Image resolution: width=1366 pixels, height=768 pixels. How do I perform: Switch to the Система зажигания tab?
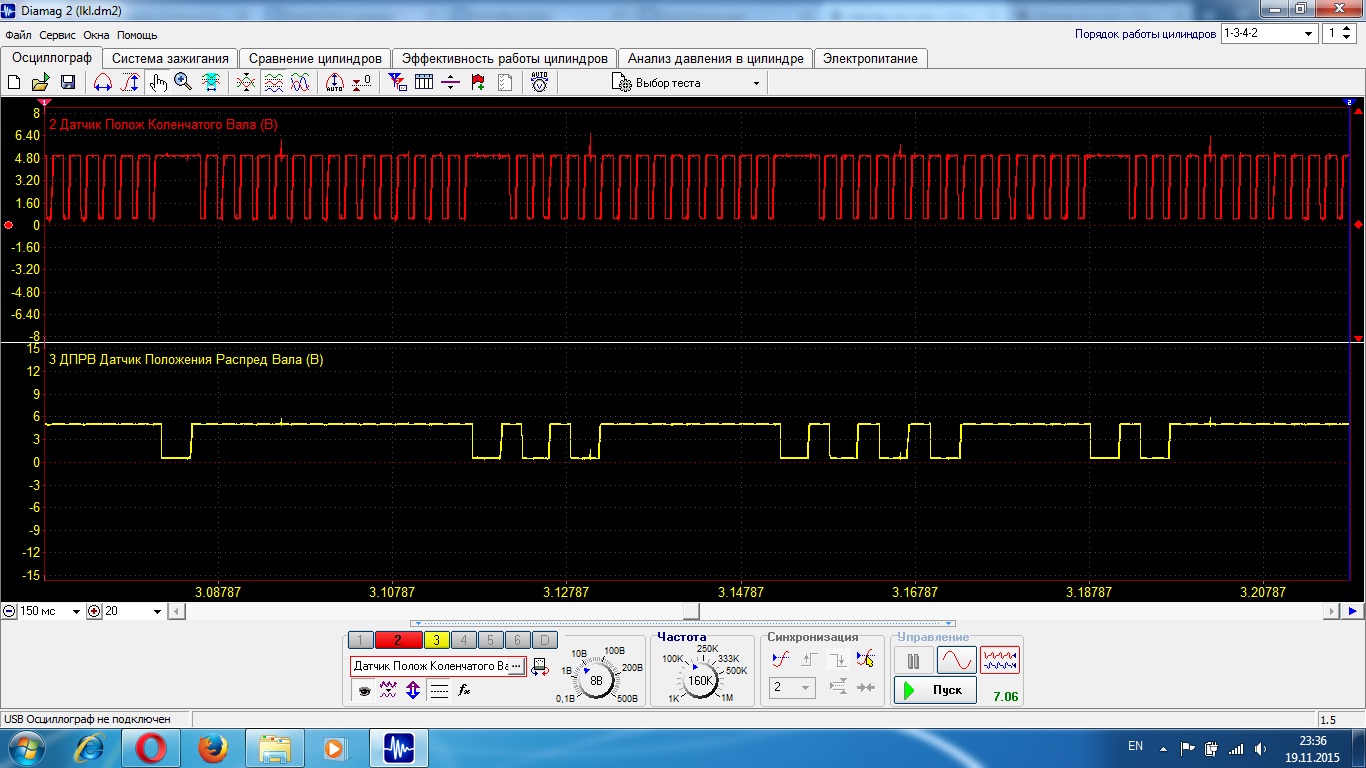(x=170, y=58)
